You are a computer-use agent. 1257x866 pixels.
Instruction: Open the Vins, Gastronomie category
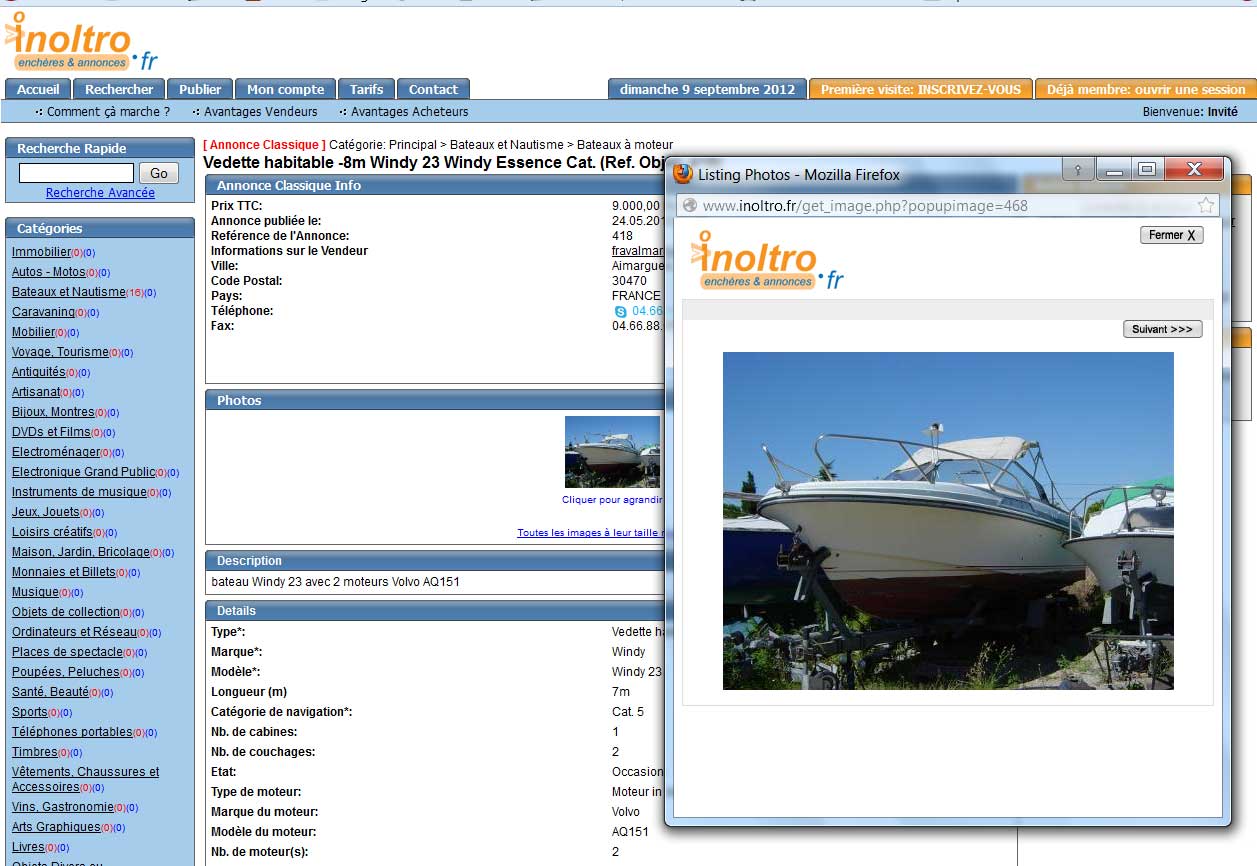tap(63, 807)
